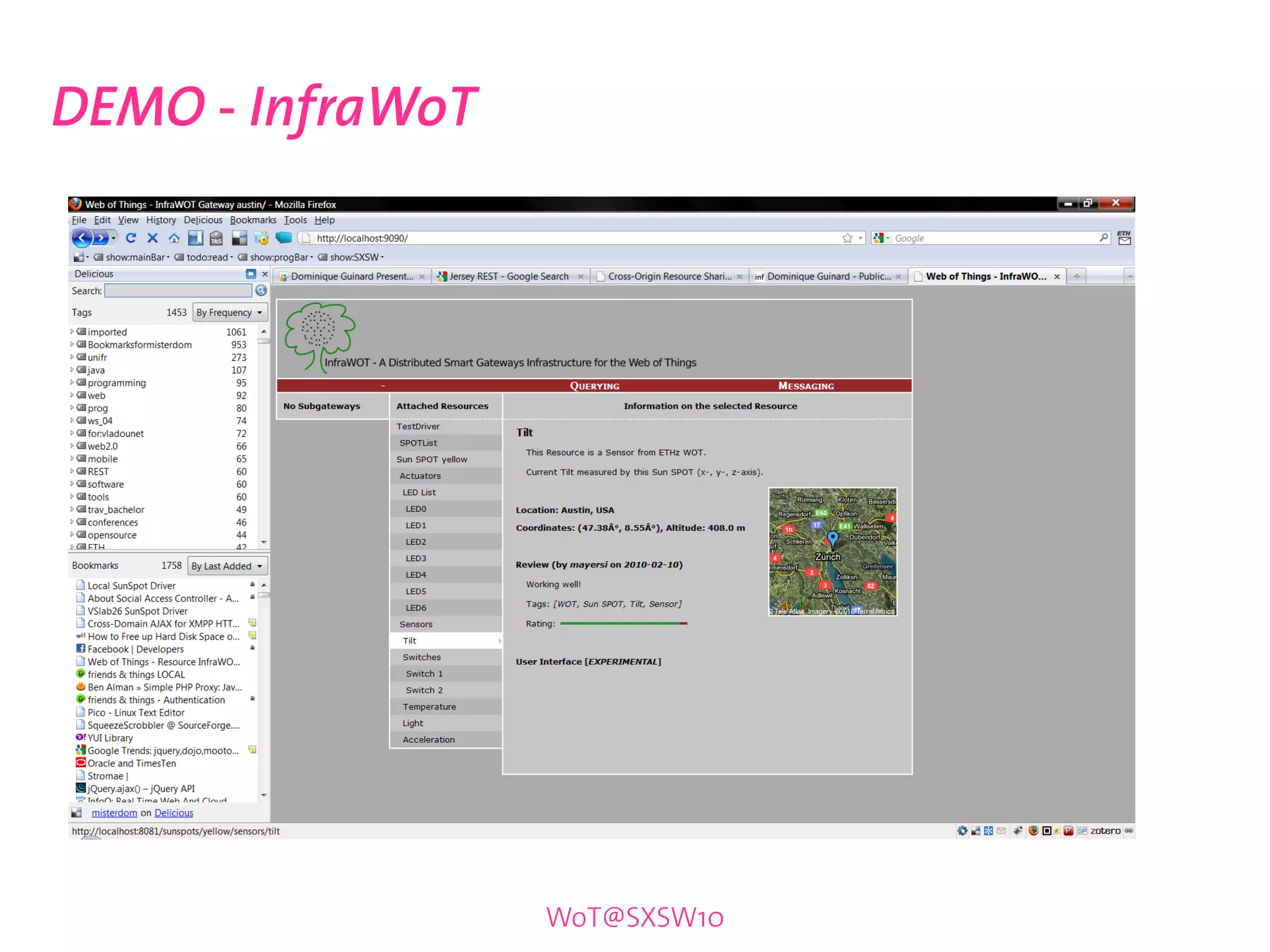Stop loading with the X toolbar icon

coord(153,238)
